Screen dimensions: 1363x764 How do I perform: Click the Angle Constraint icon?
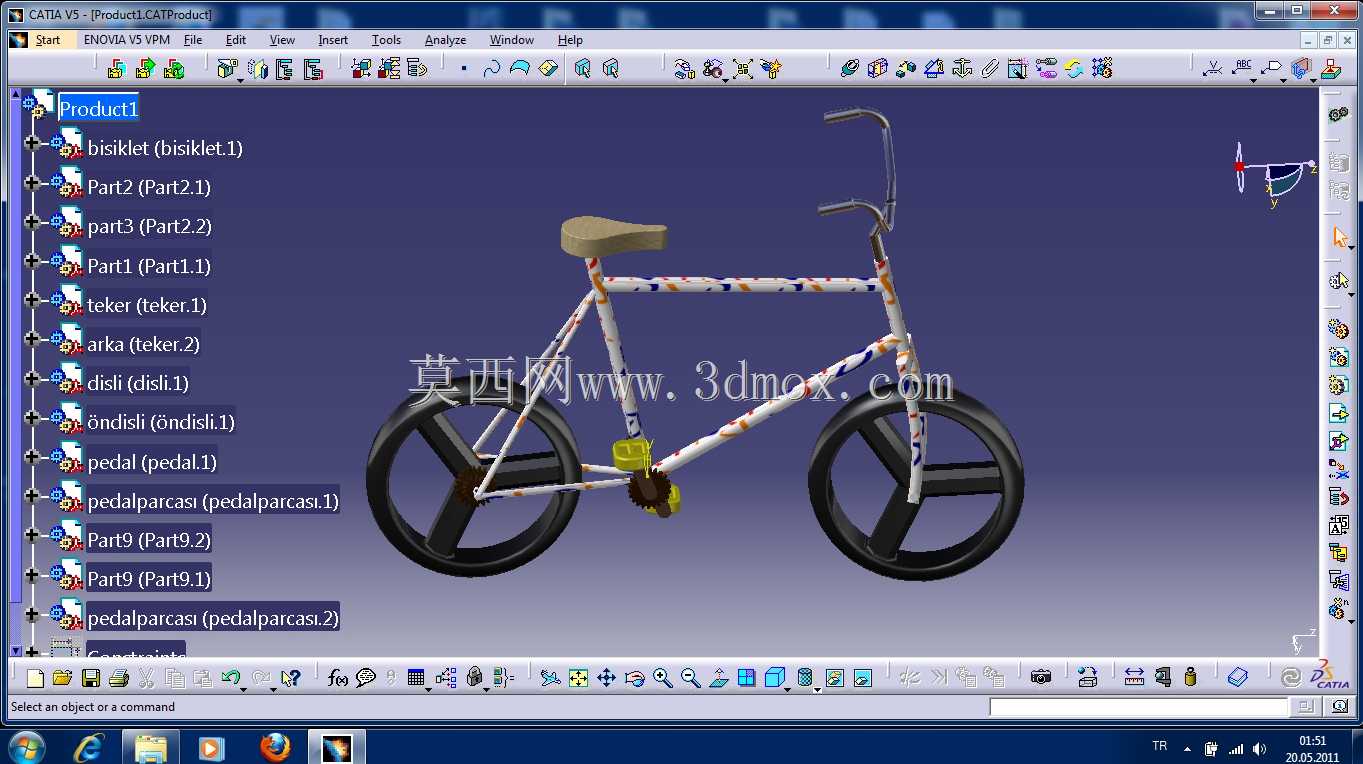tap(933, 69)
